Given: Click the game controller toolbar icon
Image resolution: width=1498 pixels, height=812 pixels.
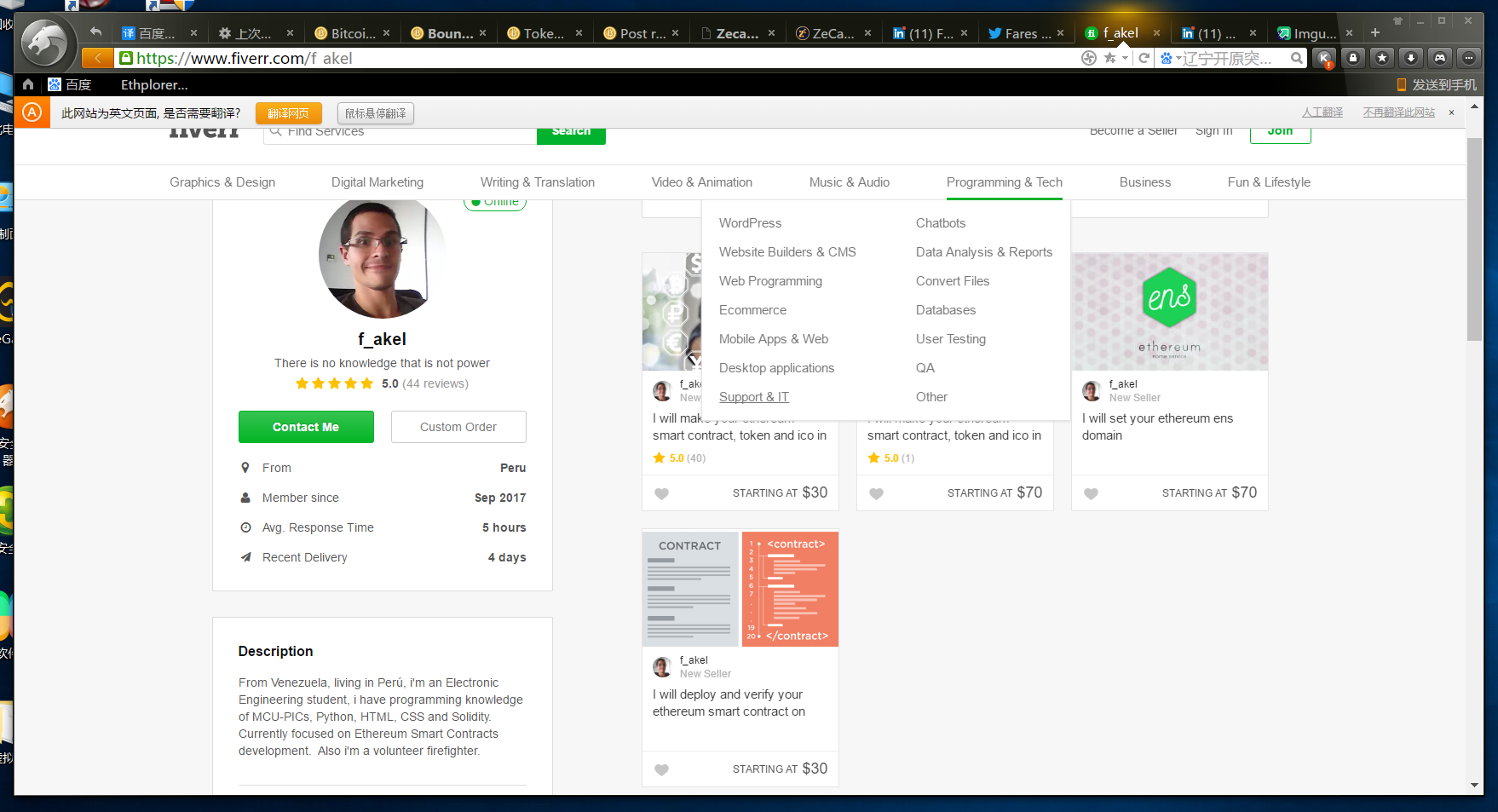Looking at the screenshot, I should 1440,58.
